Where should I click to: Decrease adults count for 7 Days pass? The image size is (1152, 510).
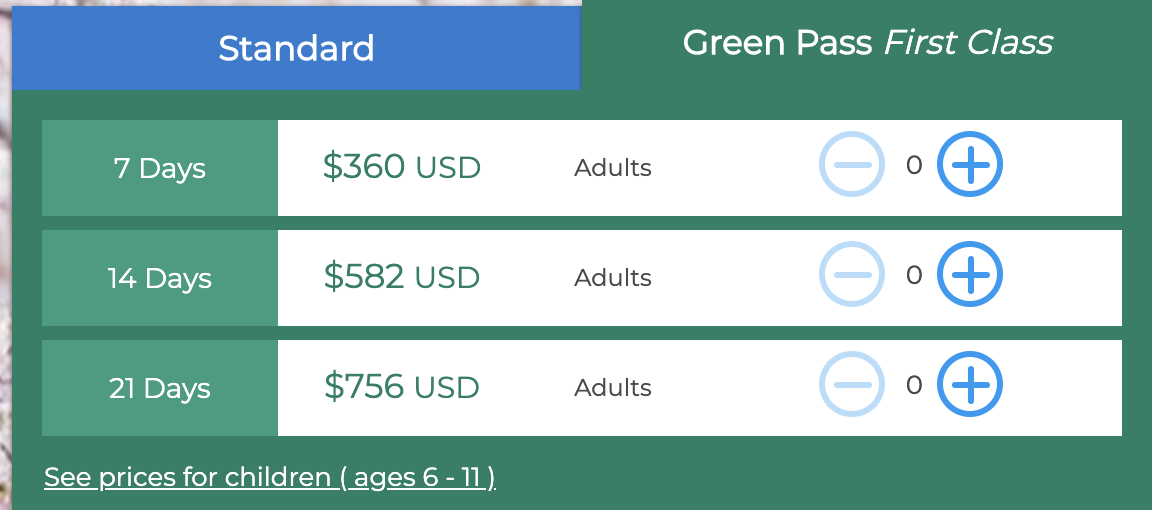pyautogui.click(x=852, y=164)
